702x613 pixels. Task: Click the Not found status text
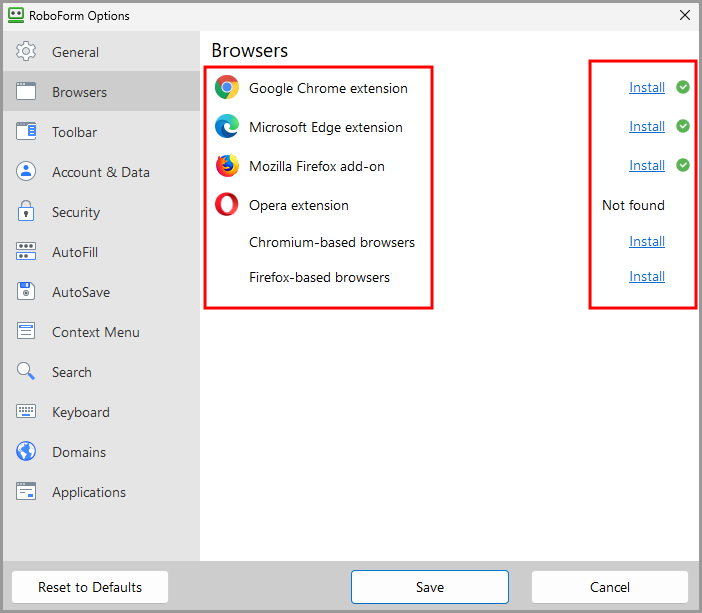pyautogui.click(x=633, y=205)
